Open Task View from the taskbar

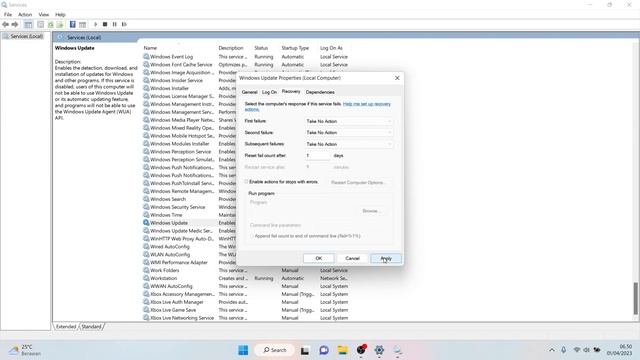pyautogui.click(x=305, y=350)
